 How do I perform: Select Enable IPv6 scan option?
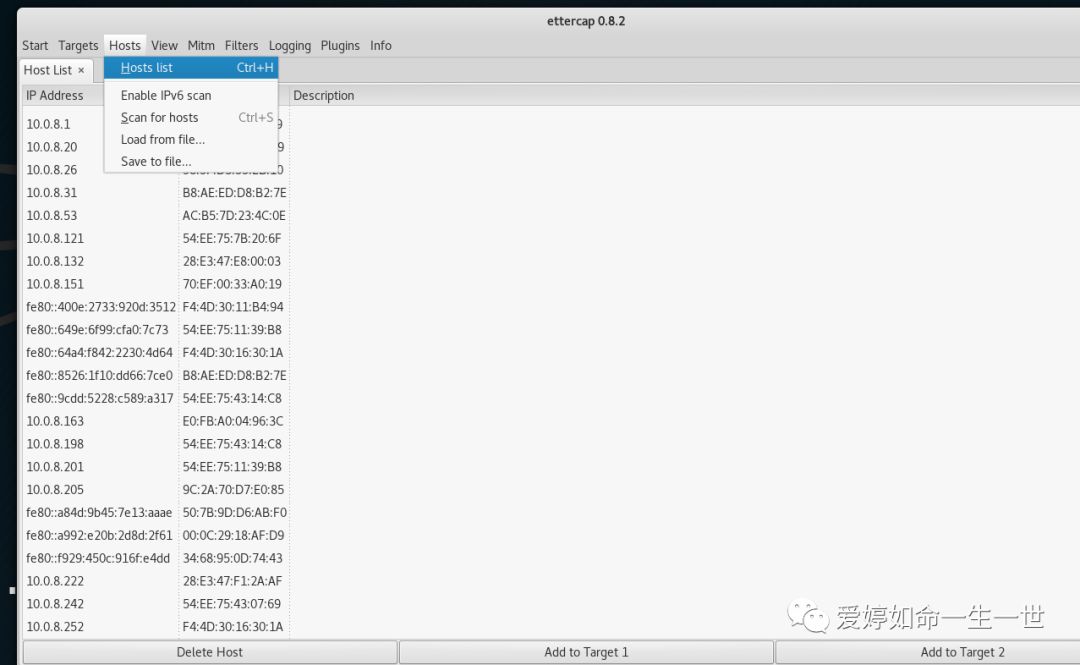[x=191, y=95]
